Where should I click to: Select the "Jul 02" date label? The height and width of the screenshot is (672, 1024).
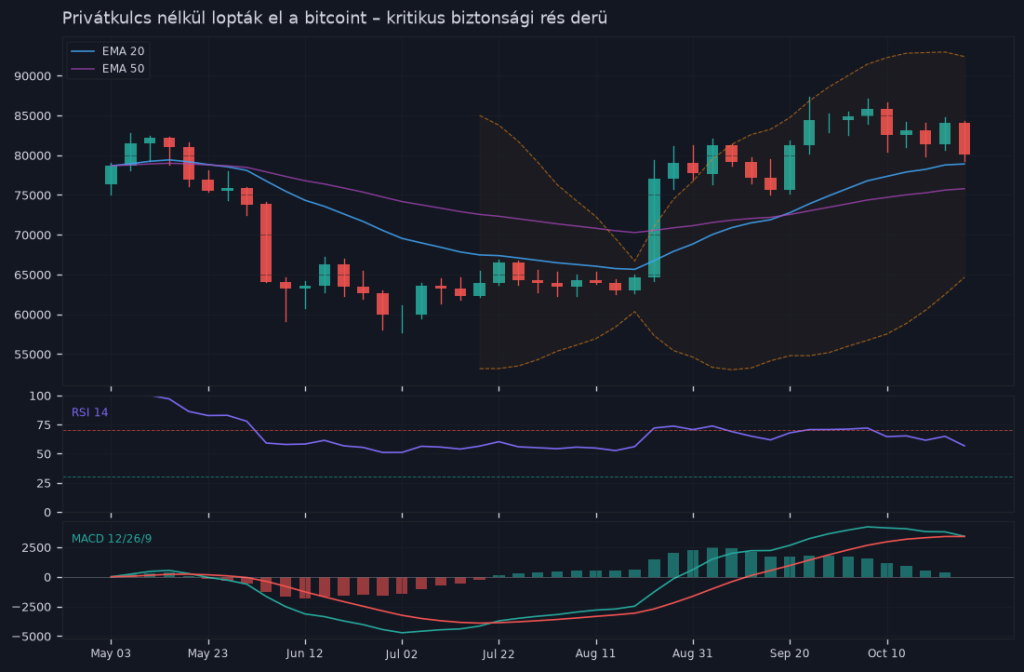[x=402, y=653]
